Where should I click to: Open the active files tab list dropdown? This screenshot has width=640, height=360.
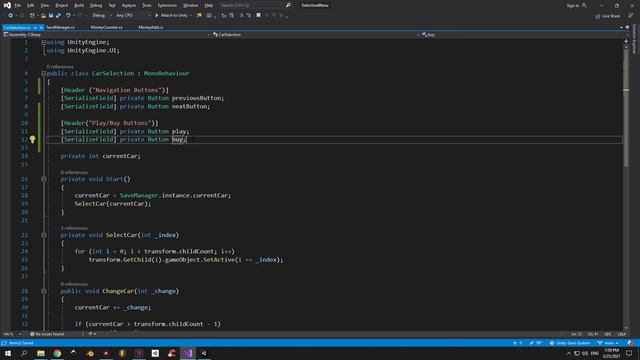[x=621, y=27]
